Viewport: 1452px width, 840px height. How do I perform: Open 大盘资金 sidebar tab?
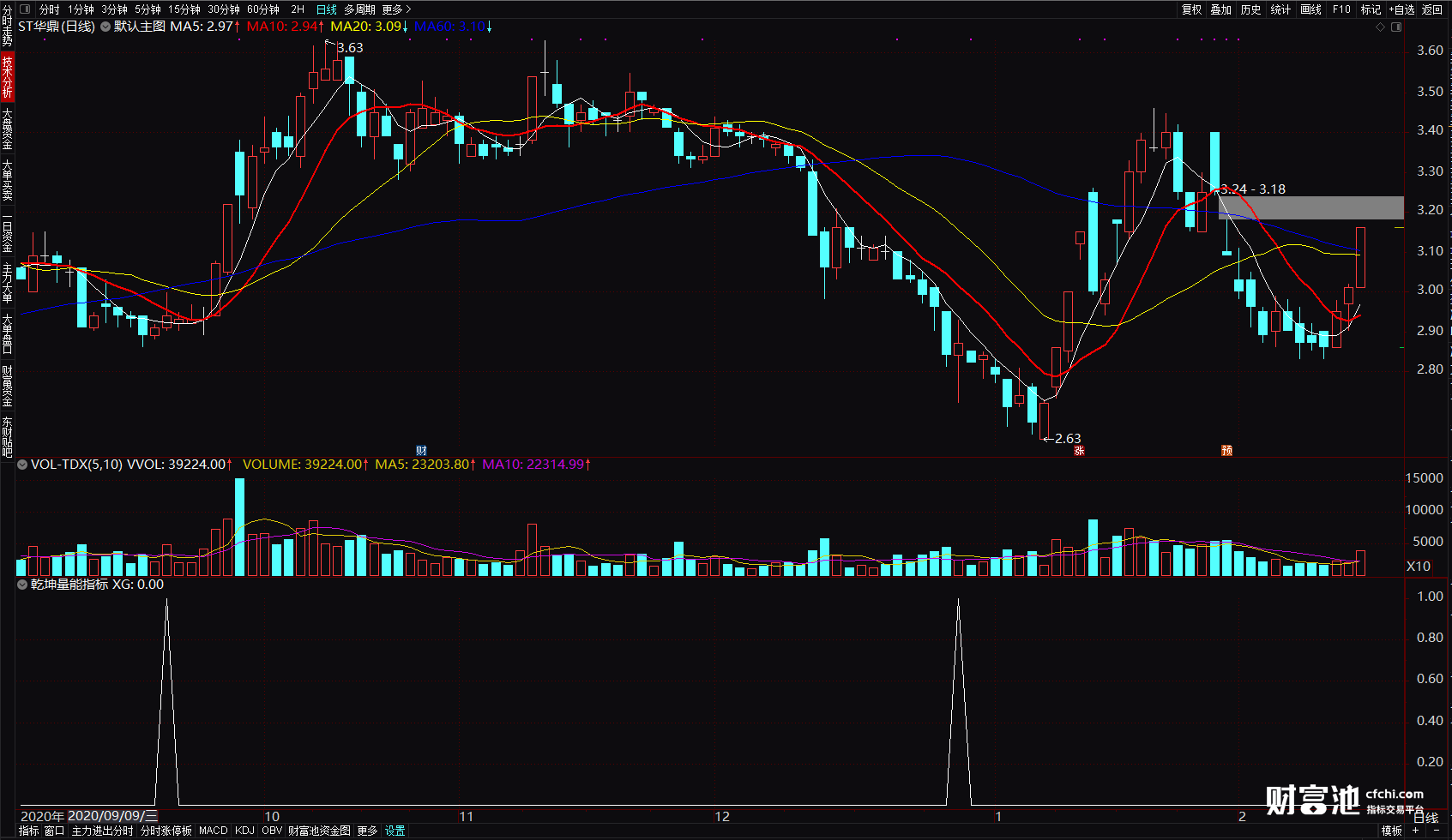coord(7,129)
